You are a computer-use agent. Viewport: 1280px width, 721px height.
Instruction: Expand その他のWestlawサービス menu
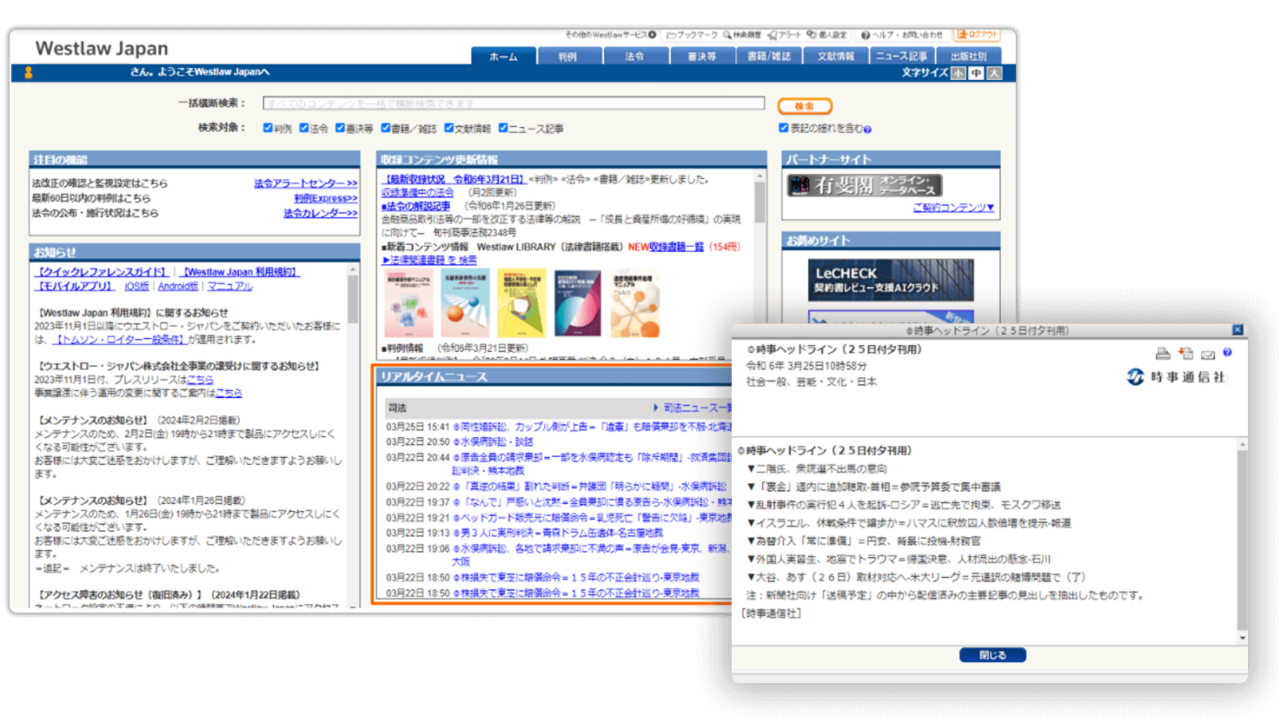click(x=610, y=35)
